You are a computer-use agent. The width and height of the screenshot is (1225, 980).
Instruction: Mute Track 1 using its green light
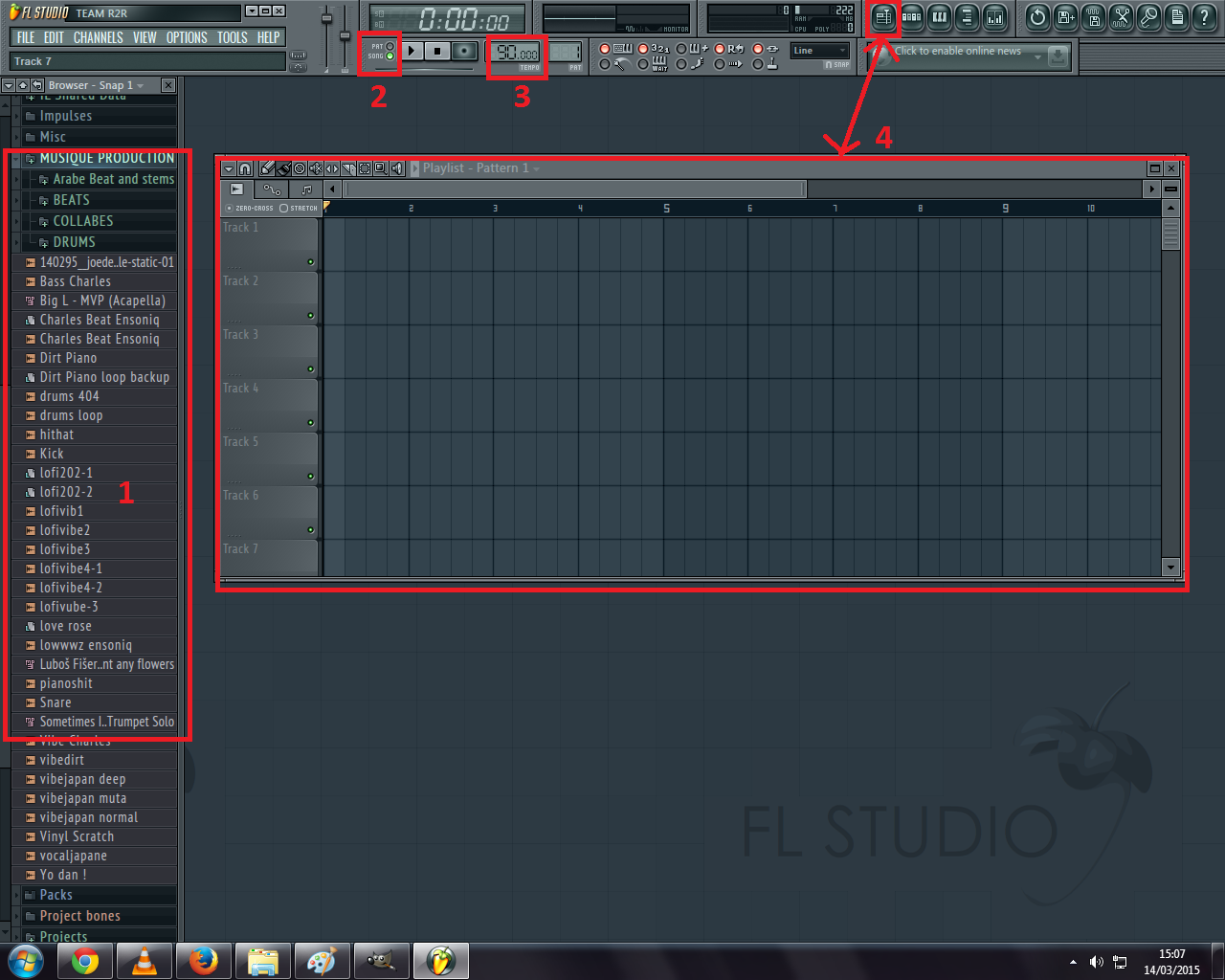pos(310,262)
